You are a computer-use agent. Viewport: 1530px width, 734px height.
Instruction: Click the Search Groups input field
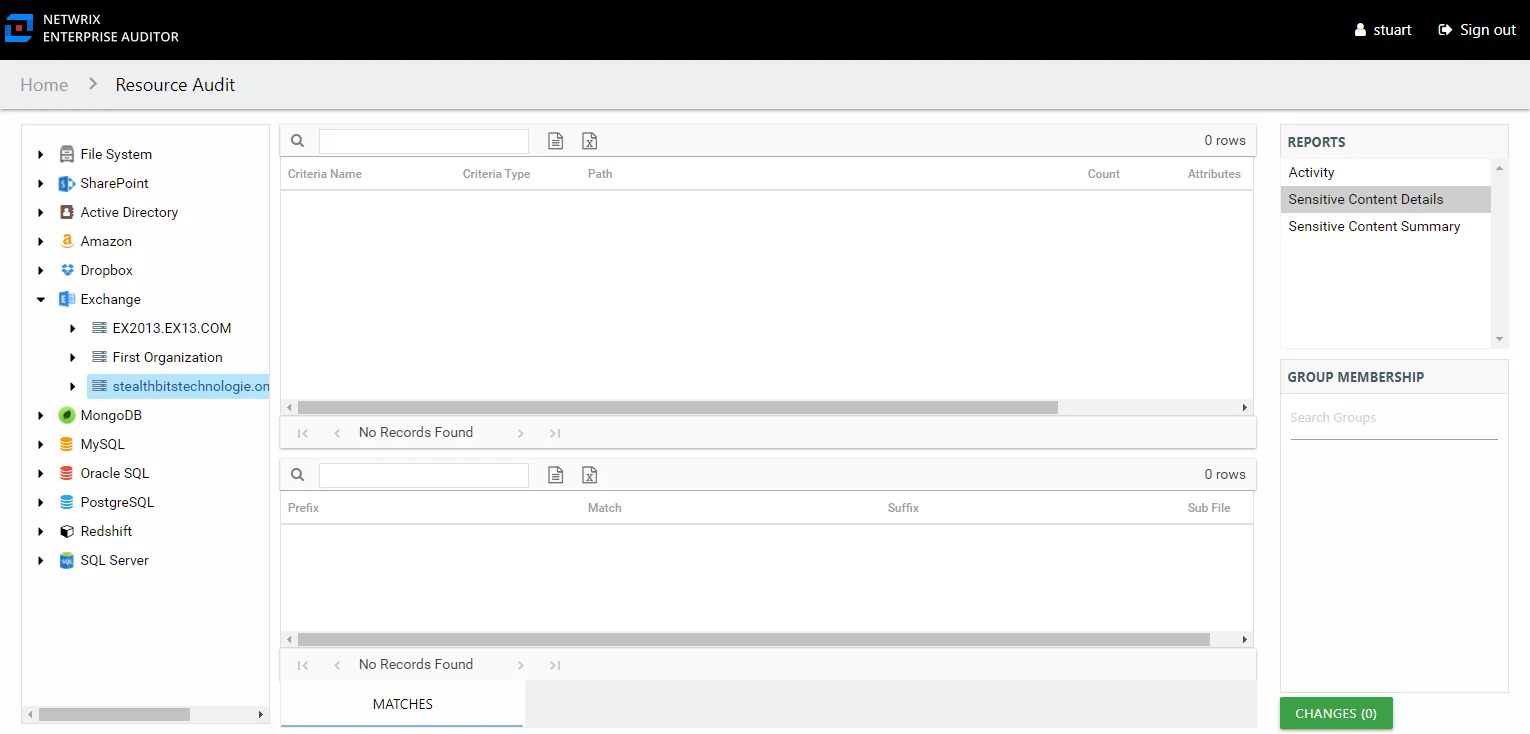tap(1394, 418)
